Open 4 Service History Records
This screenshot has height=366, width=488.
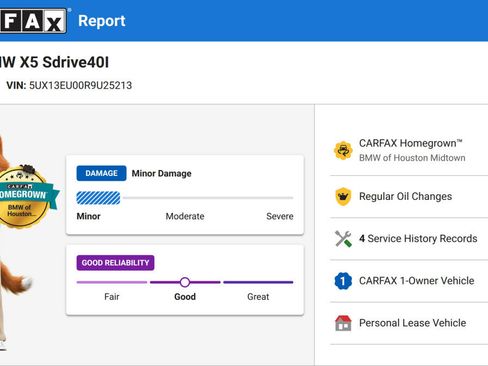point(409,239)
